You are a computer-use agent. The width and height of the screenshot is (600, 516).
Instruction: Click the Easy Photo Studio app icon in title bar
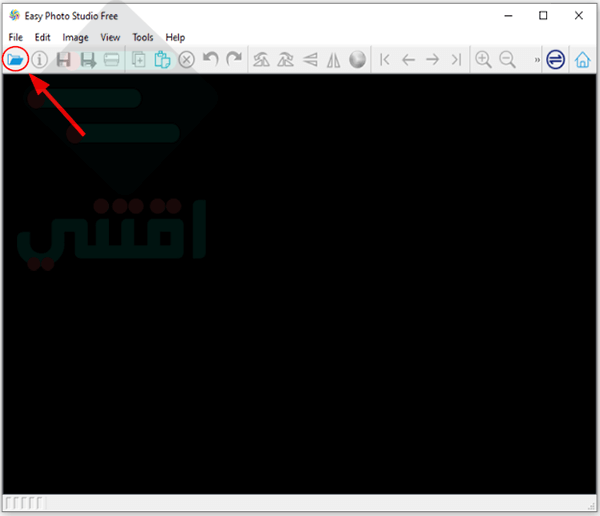tap(15, 16)
